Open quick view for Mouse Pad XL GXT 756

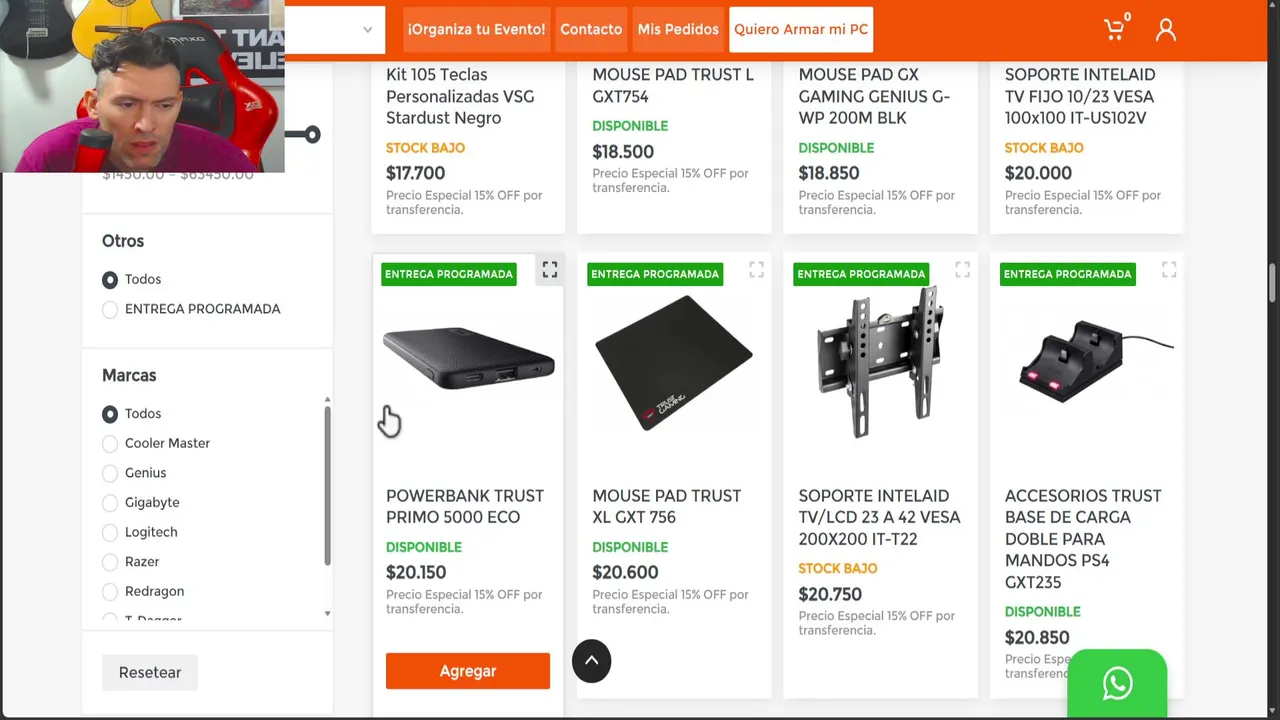tap(756, 270)
